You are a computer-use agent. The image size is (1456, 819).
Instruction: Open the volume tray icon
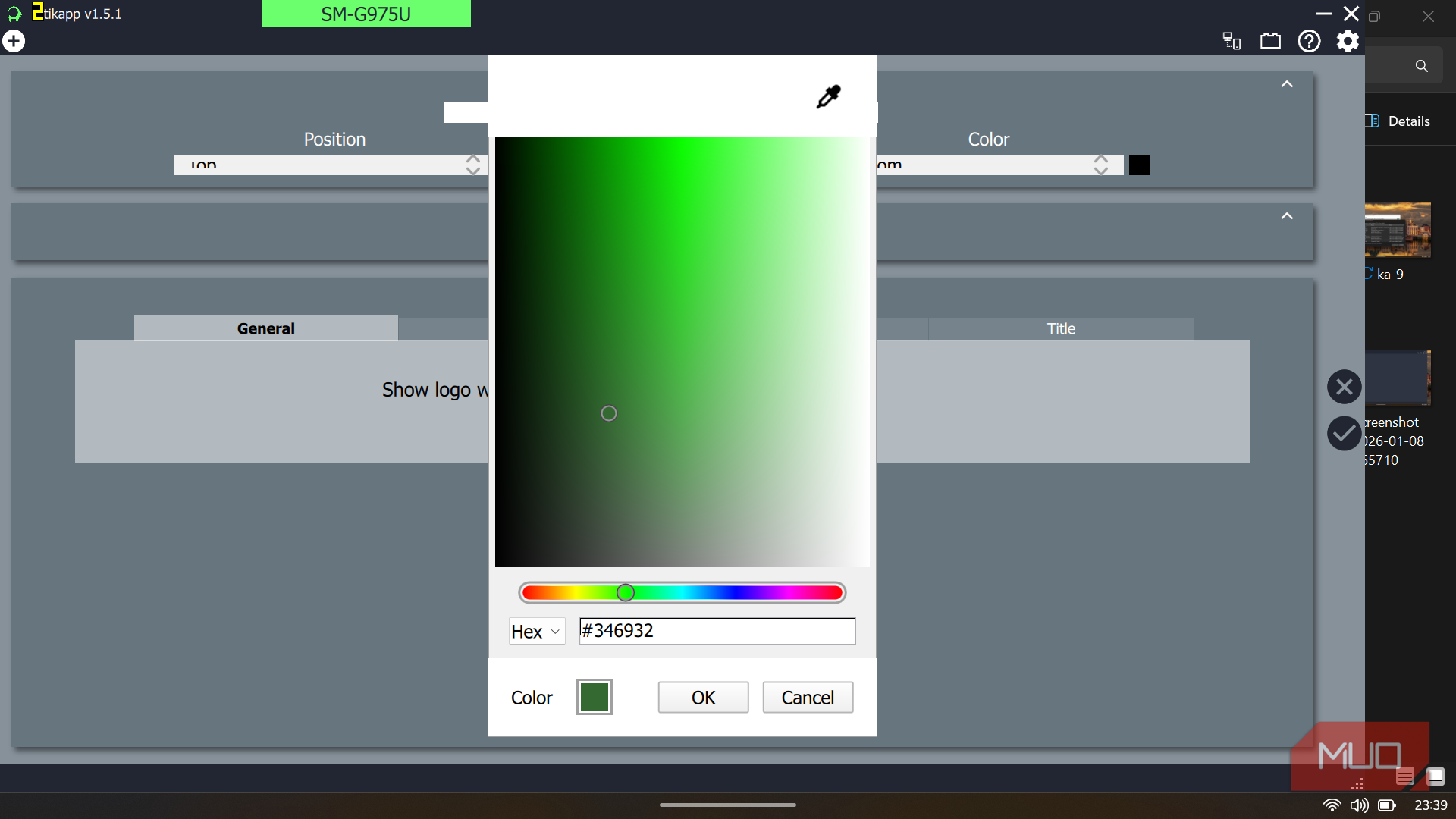1359,805
